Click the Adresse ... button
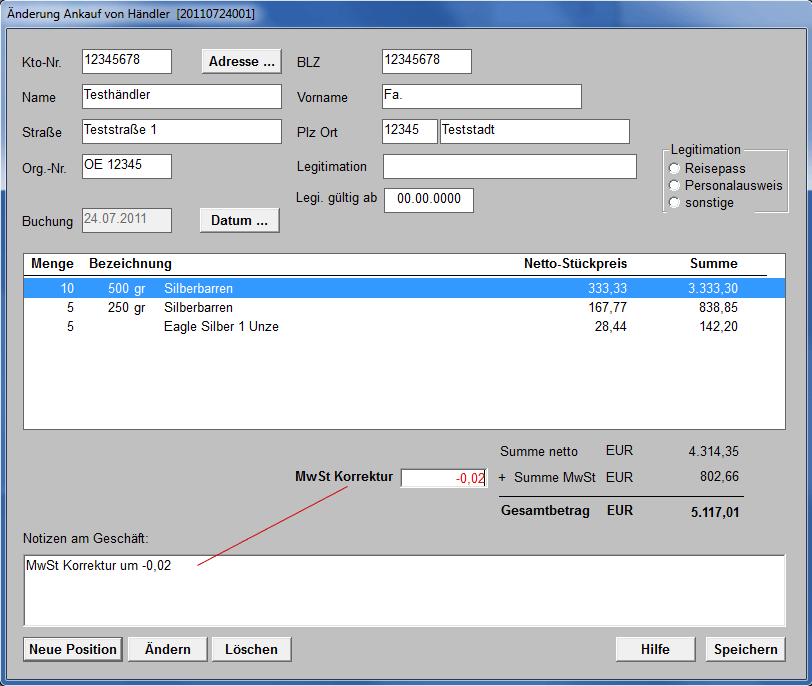 click(x=241, y=62)
